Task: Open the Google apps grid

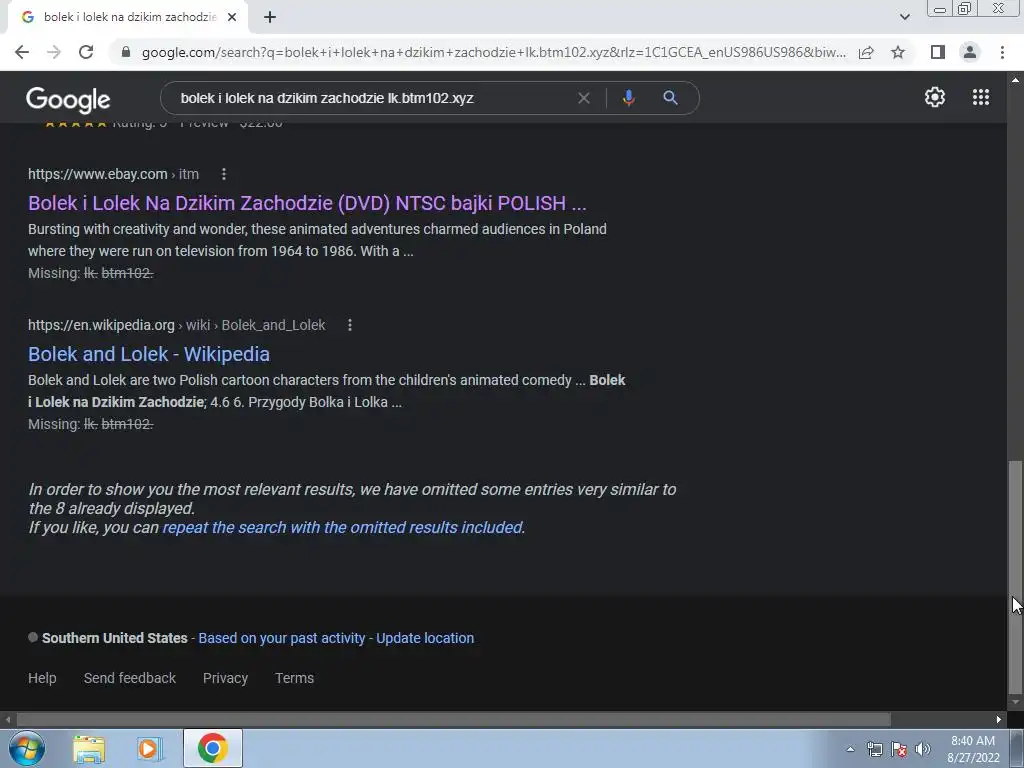Action: [x=981, y=97]
